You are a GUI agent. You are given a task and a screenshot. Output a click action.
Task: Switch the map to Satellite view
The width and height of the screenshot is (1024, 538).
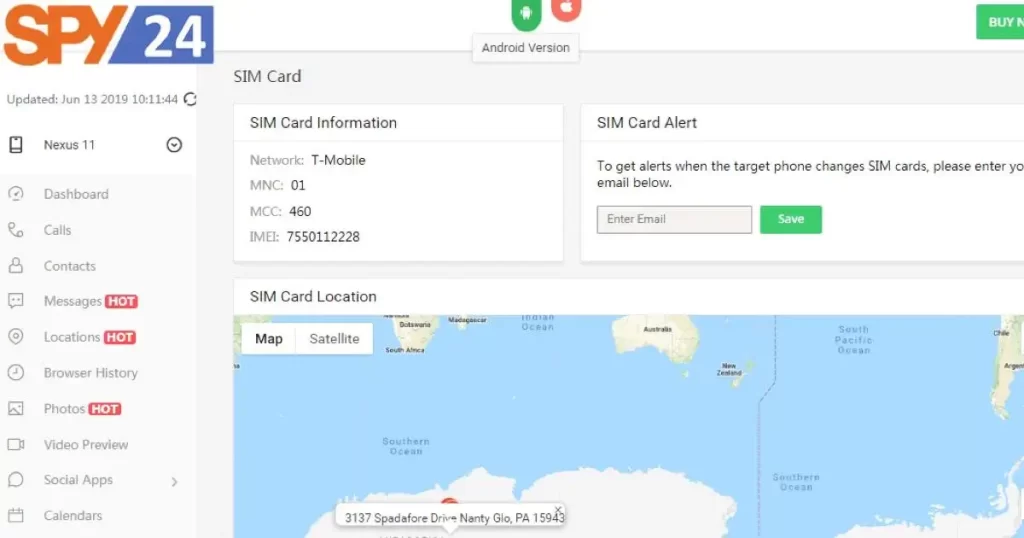click(334, 339)
